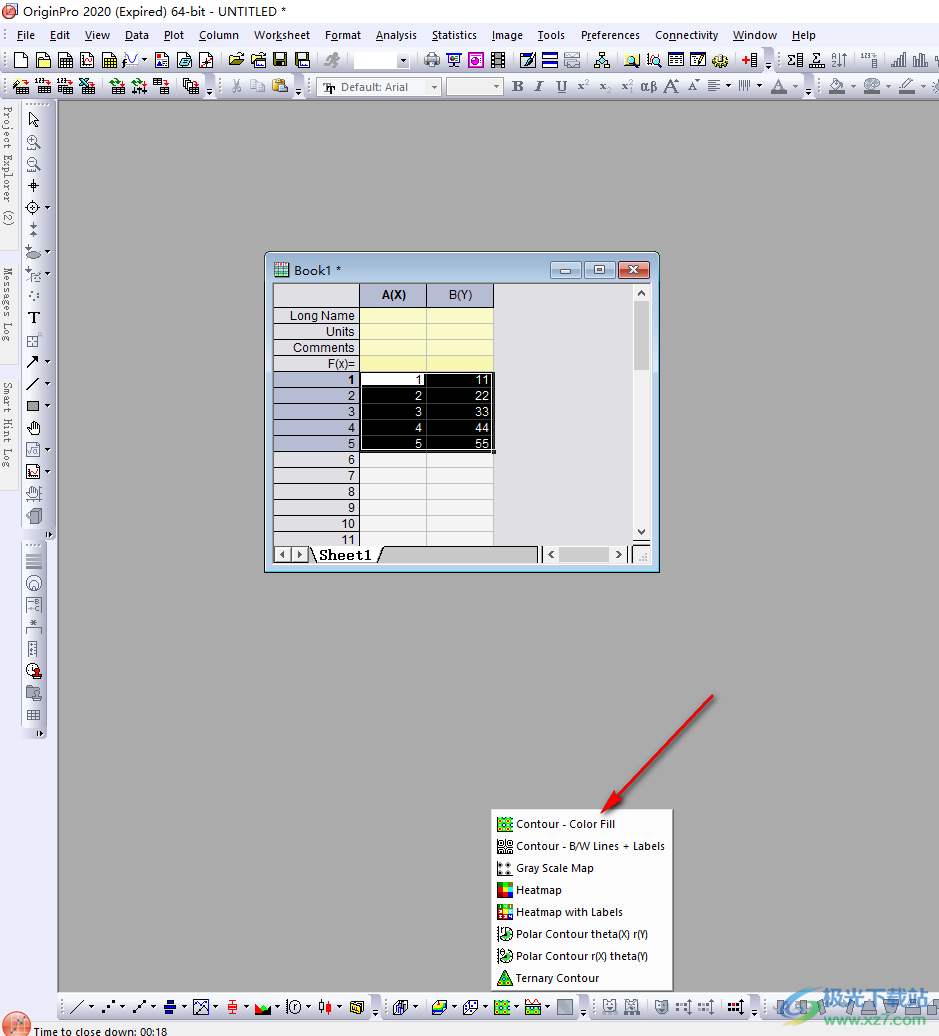
Task: Expand the font color A dropdown arrow
Action: [x=796, y=87]
